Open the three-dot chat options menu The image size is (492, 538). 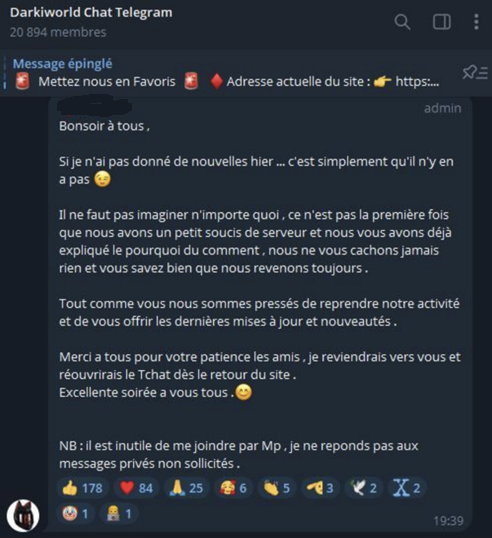tap(476, 22)
